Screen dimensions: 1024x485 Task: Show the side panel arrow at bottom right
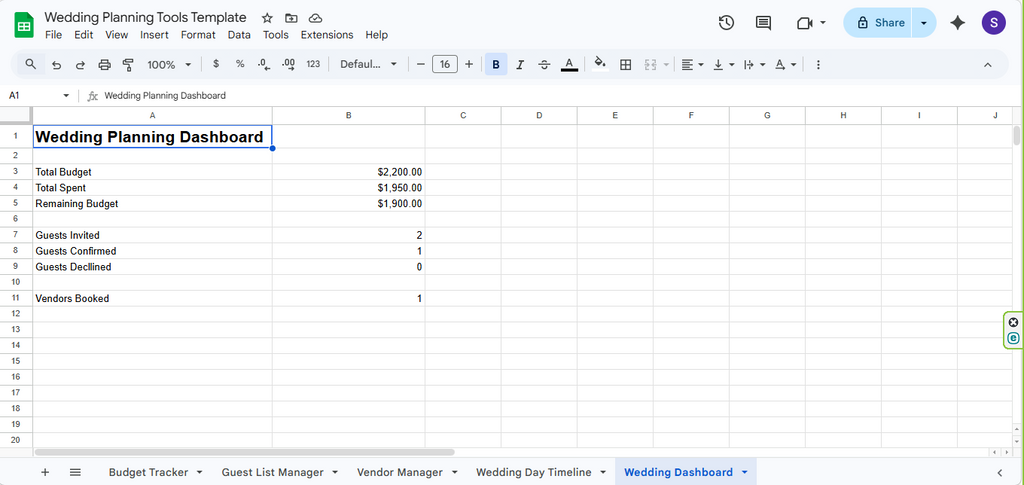(x=999, y=472)
